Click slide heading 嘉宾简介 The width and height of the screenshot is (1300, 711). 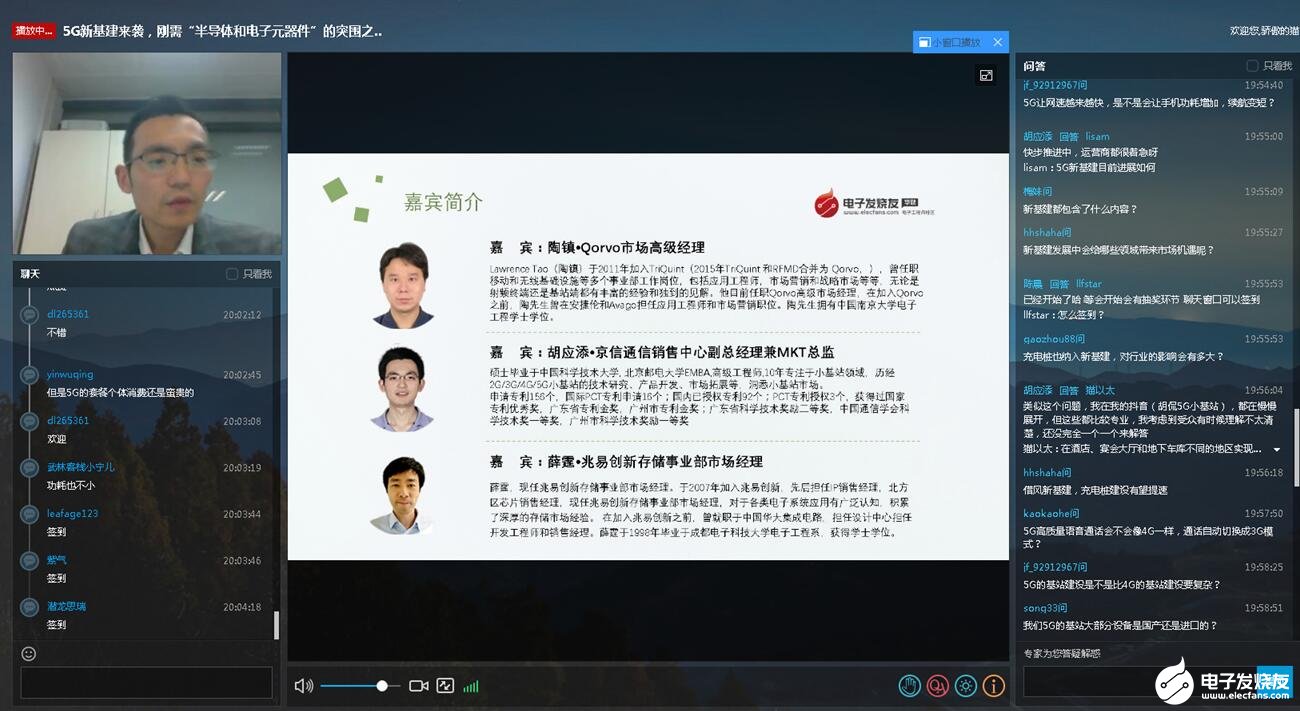coord(443,202)
